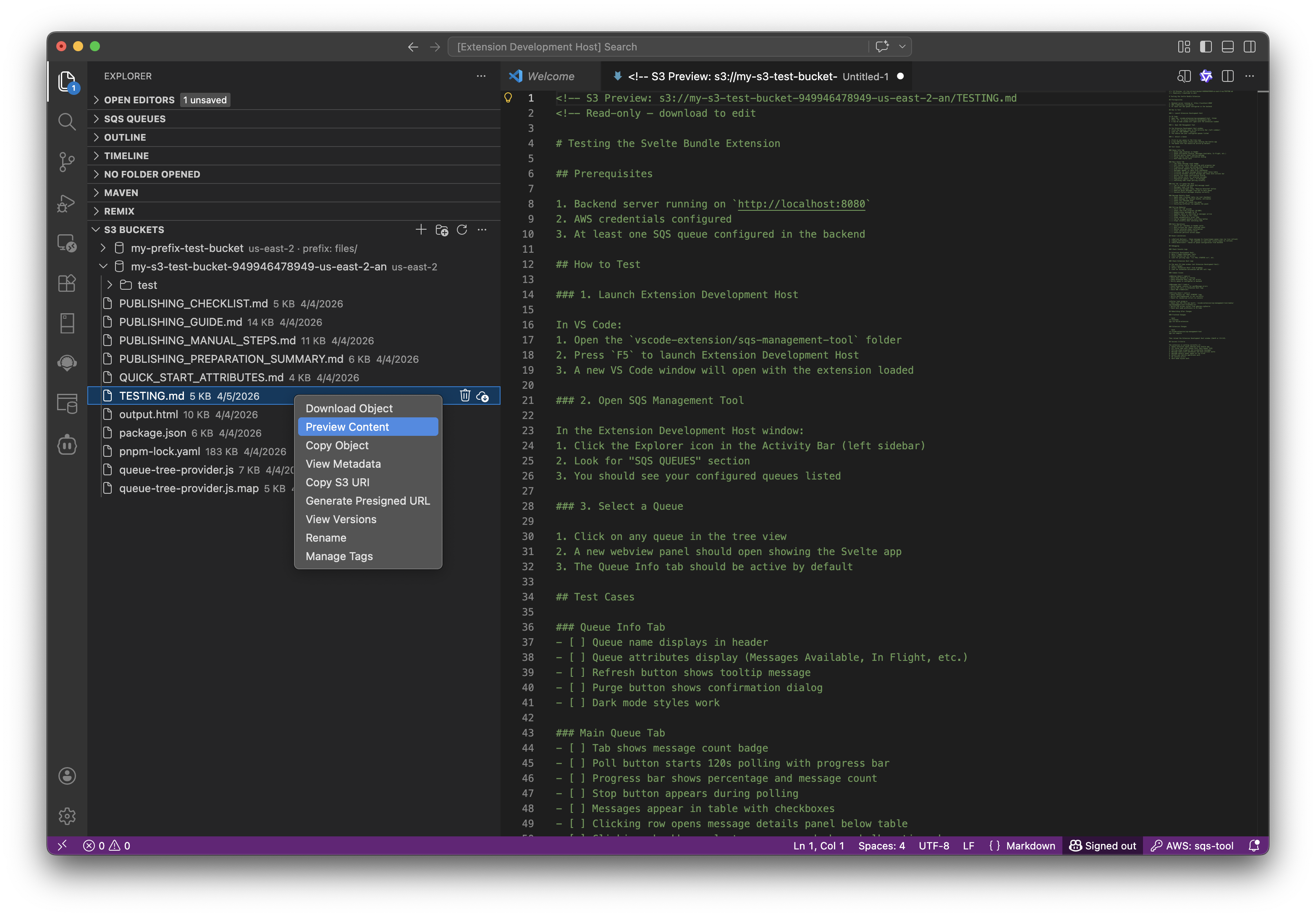This screenshot has width=1316, height=917.
Task: Open the Explorer view in Activity Bar
Action: pyautogui.click(x=67, y=81)
